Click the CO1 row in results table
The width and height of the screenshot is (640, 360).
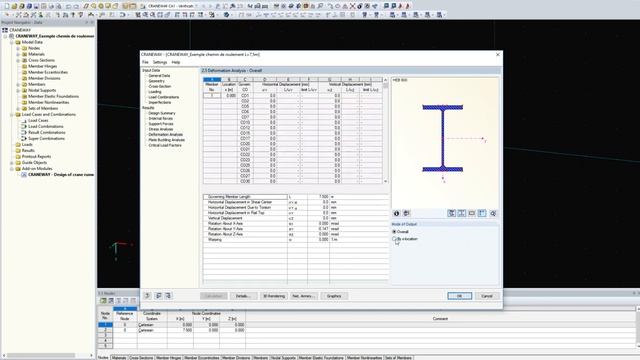293,96
